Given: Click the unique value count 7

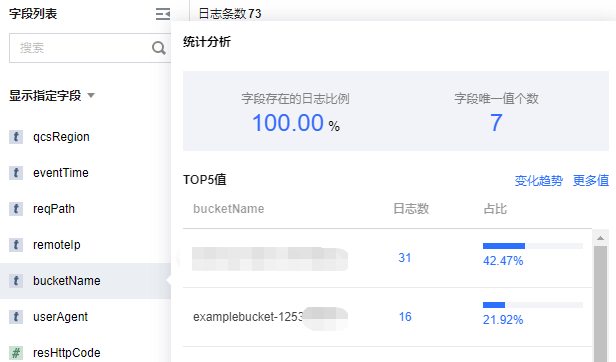Looking at the screenshot, I should (x=496, y=123).
